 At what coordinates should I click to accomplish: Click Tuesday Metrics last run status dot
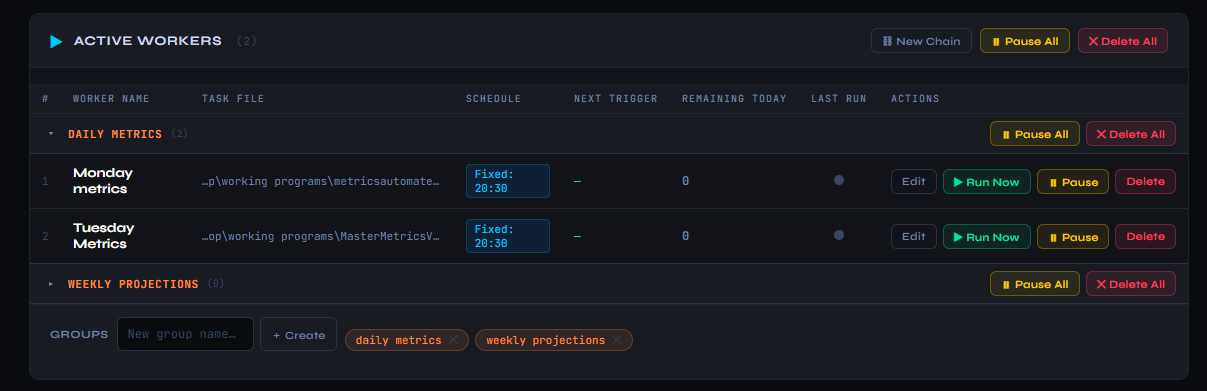coord(839,235)
